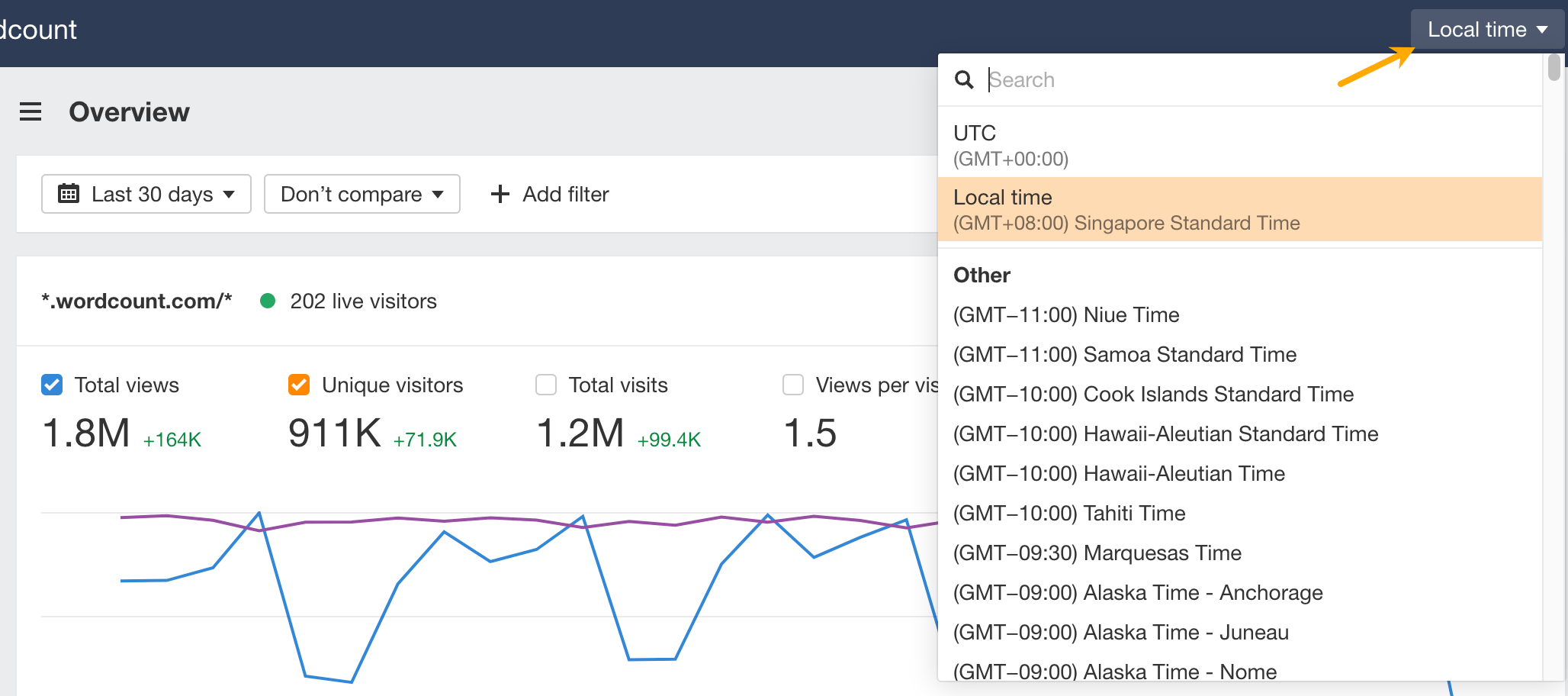Pick the Marquesas Time timezone

pyautogui.click(x=1097, y=553)
